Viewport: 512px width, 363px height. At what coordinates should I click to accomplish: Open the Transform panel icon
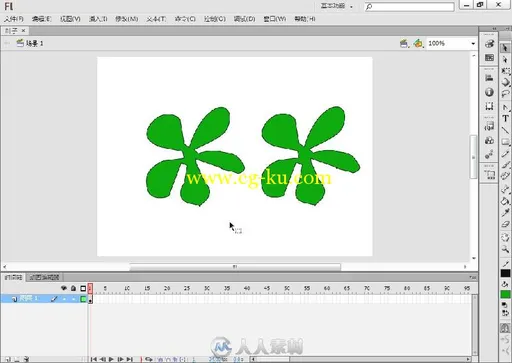pyautogui.click(x=489, y=106)
